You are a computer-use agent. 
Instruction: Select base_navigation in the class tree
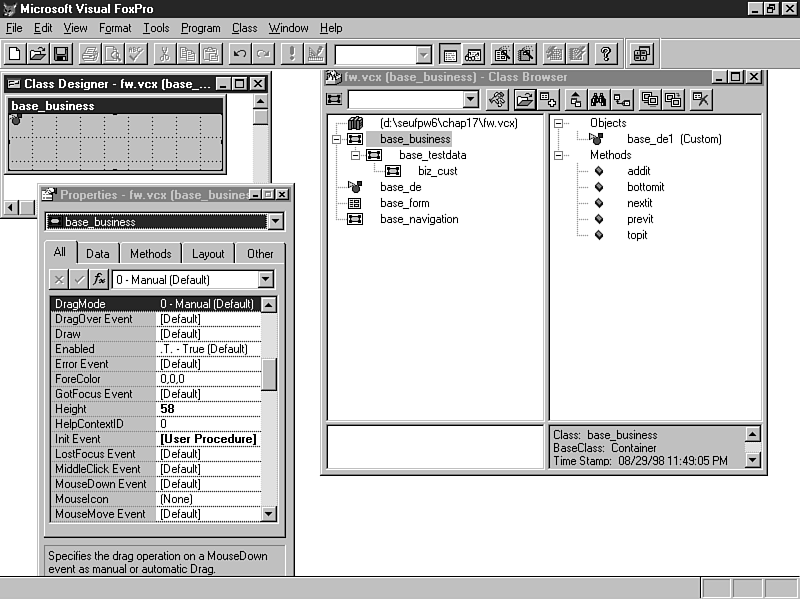[419, 219]
